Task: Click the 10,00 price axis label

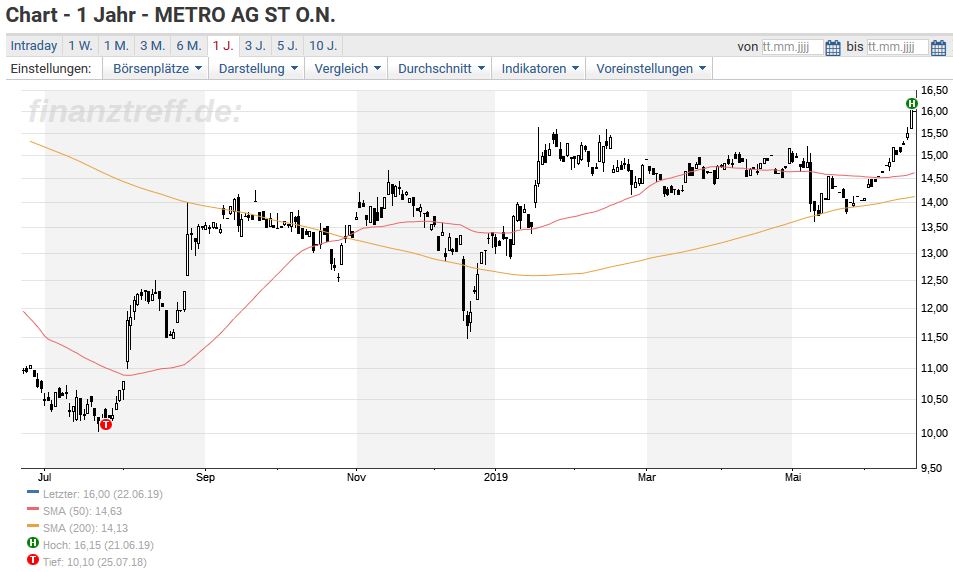Action: pyautogui.click(x=934, y=433)
